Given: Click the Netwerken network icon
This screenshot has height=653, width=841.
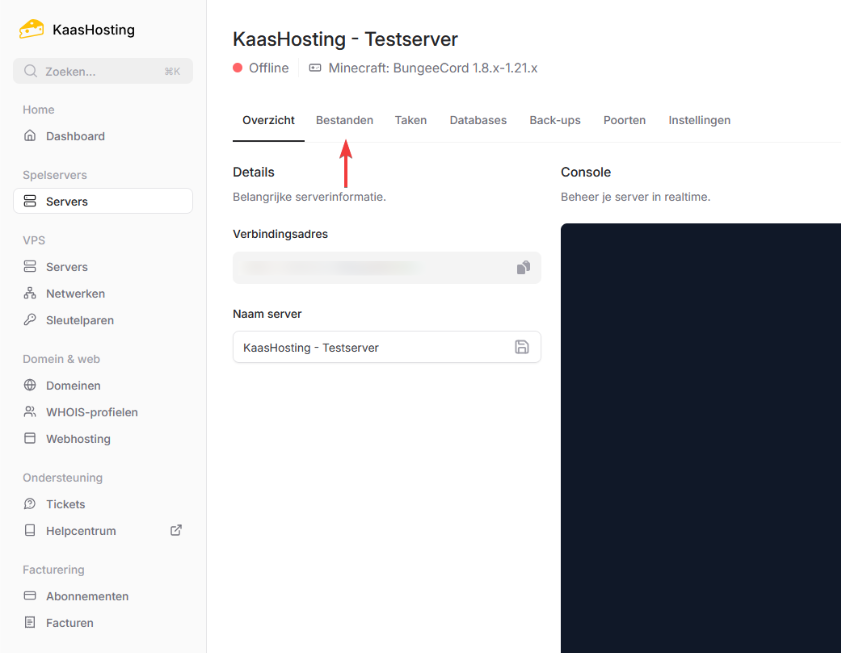Looking at the screenshot, I should pos(30,294).
